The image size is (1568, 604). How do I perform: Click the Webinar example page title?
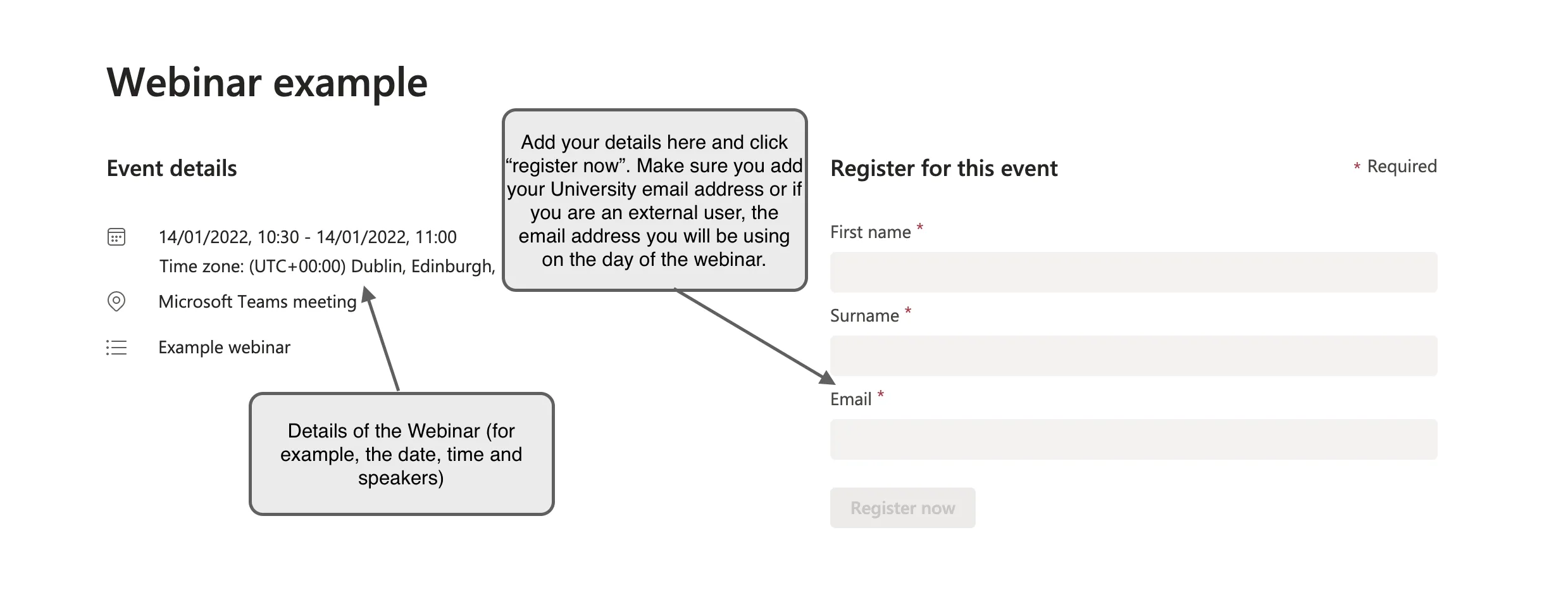click(266, 81)
